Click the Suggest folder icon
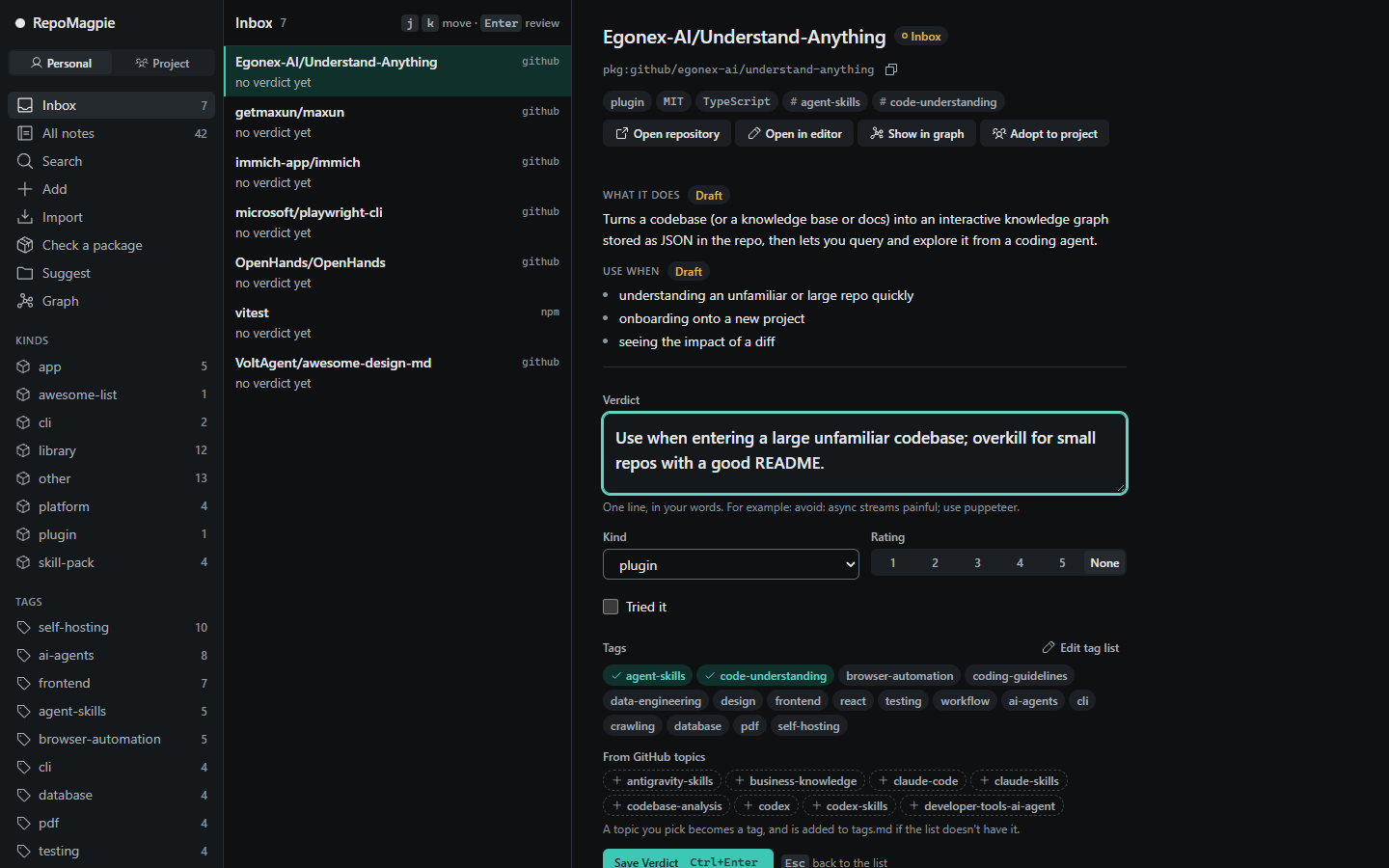 point(25,273)
